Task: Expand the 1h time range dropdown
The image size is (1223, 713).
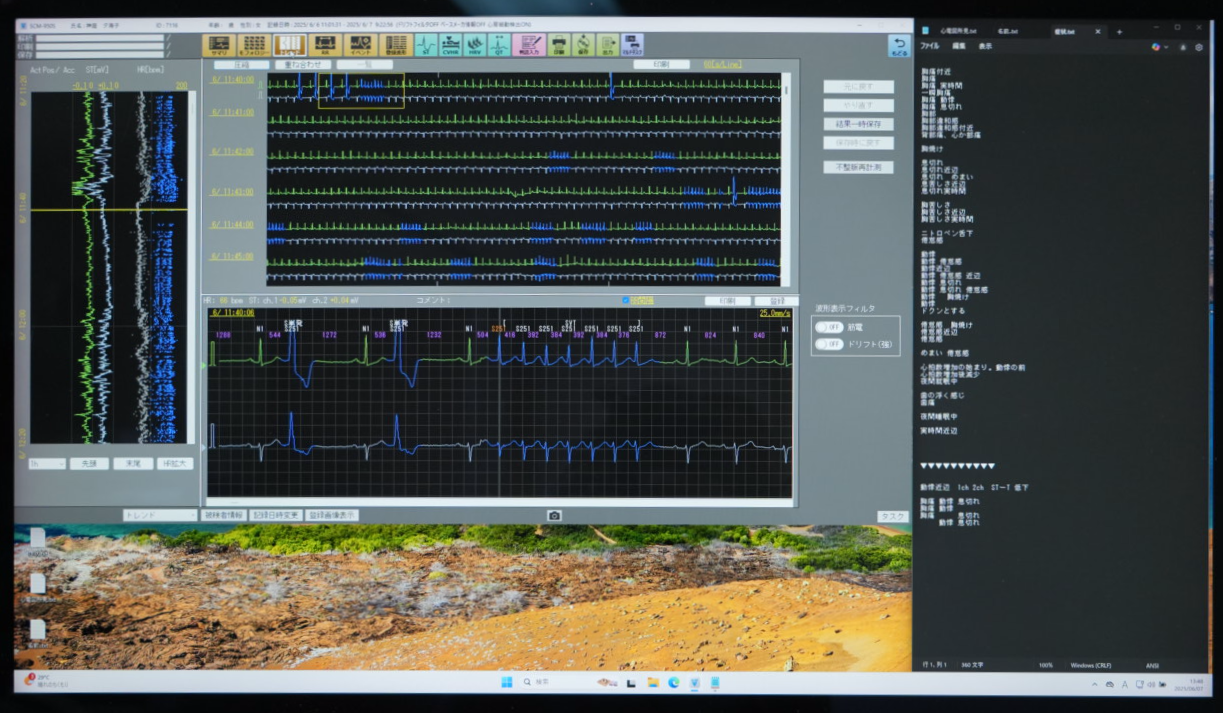Action: pyautogui.click(x=47, y=464)
